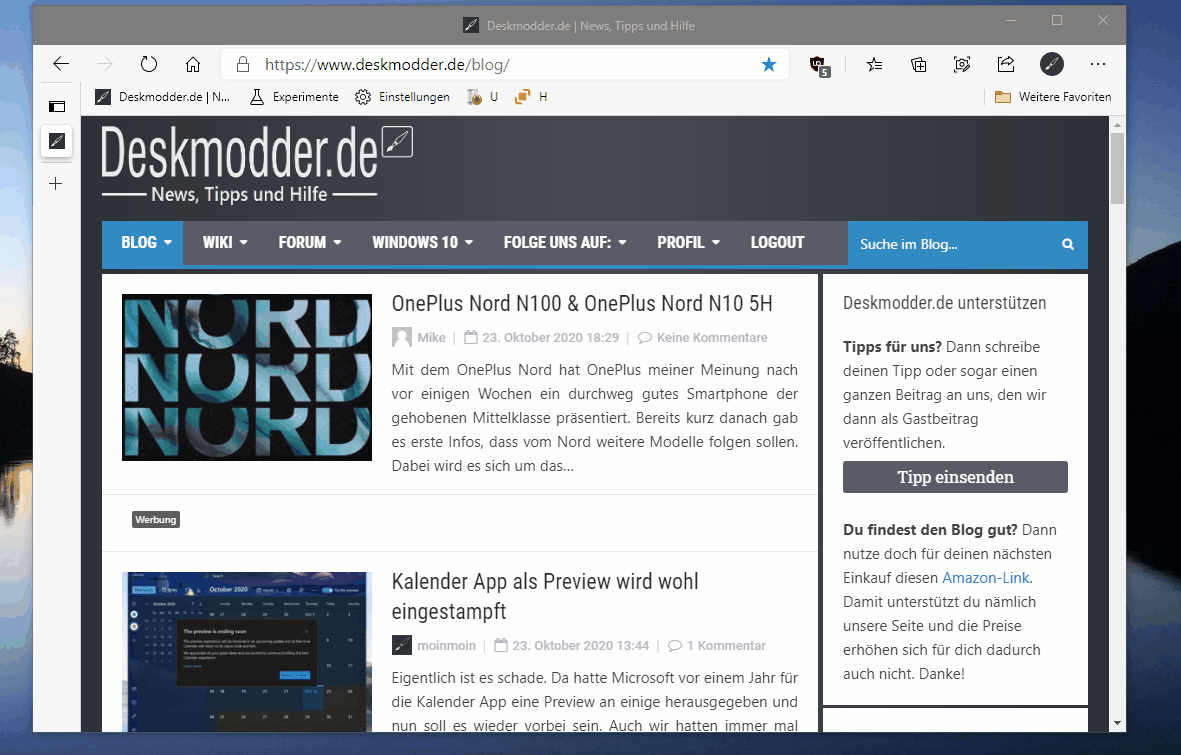Open the Kalender App screenshot thumbnail
Viewport: 1181px width, 755px height.
(247, 652)
